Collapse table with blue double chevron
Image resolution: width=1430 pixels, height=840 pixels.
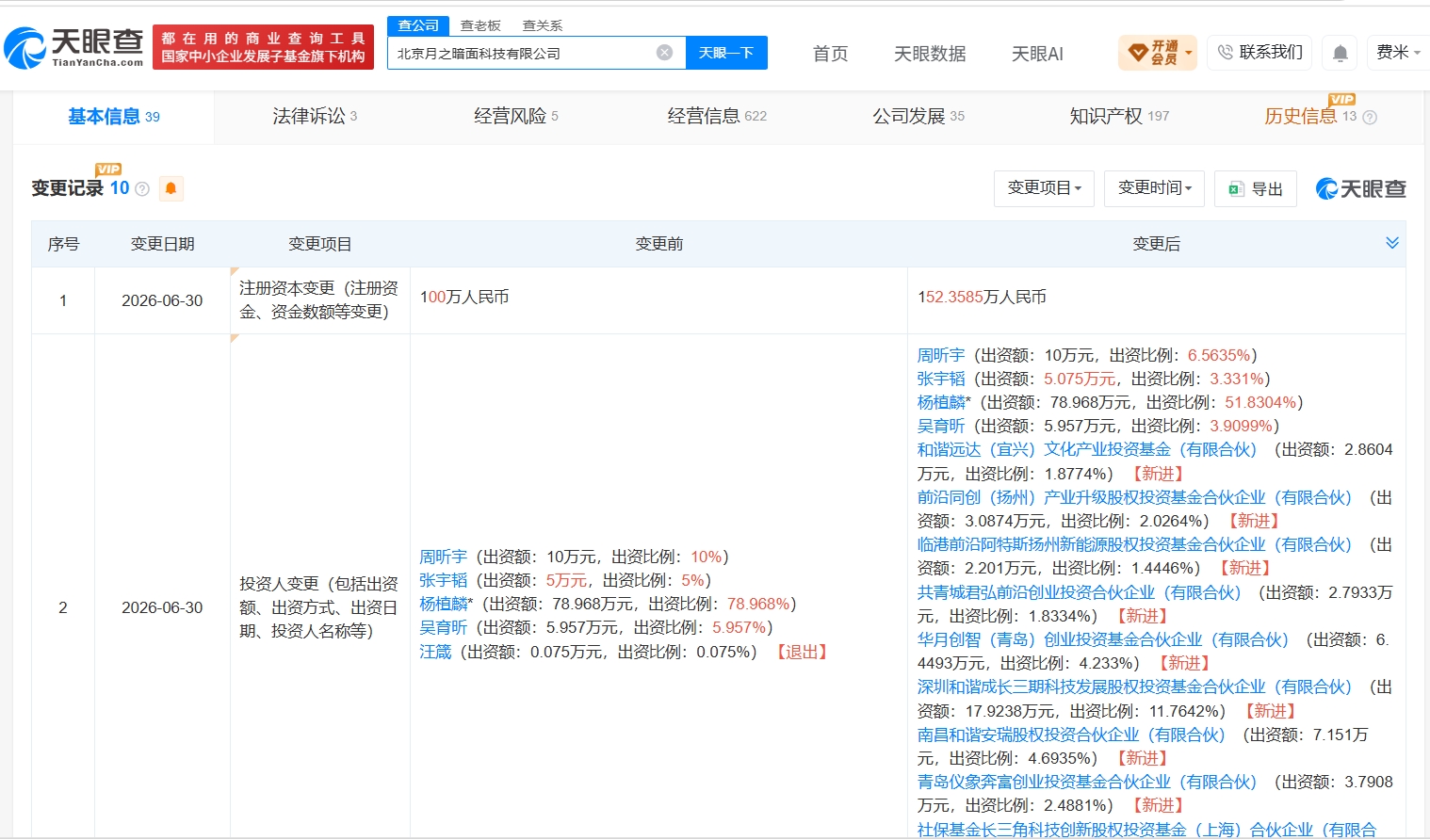(x=1392, y=243)
